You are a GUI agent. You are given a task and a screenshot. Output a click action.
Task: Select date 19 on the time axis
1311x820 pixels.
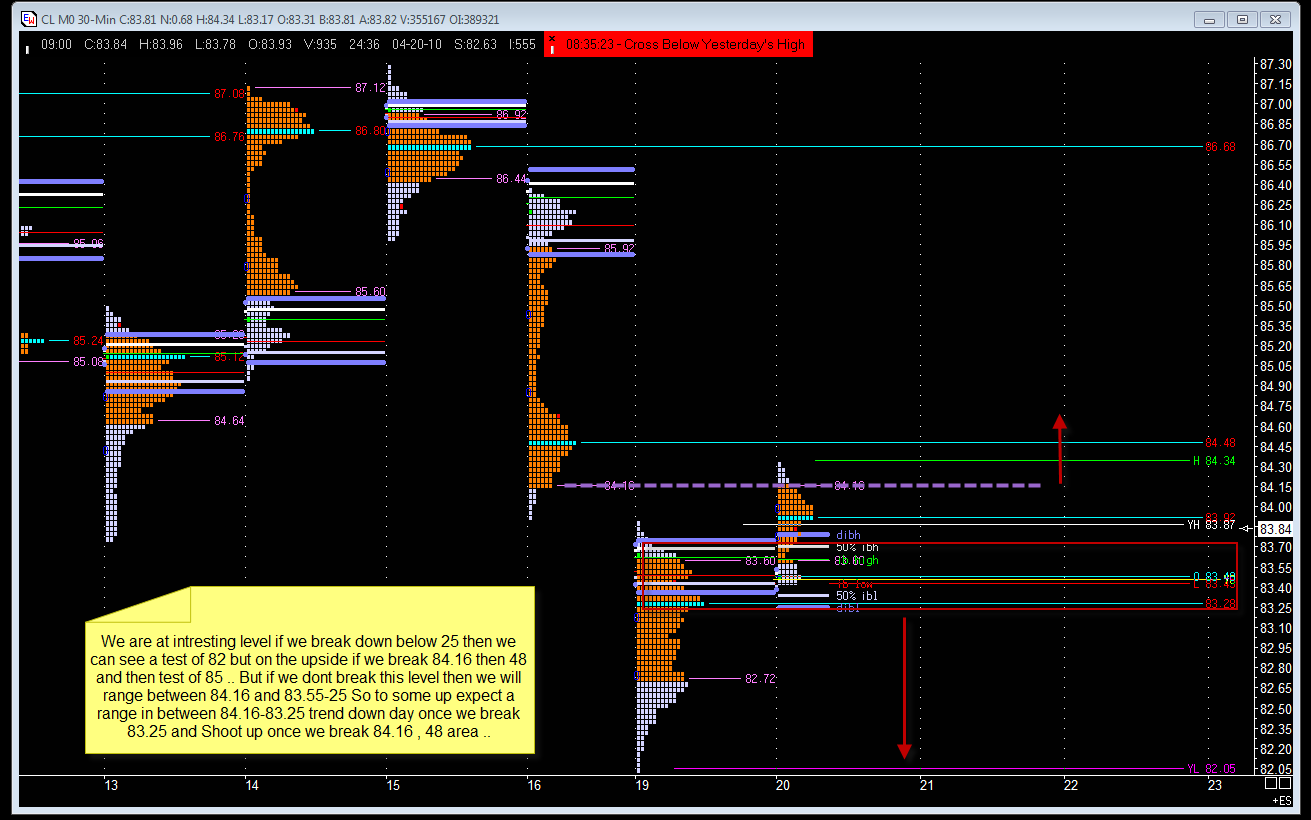click(x=643, y=786)
